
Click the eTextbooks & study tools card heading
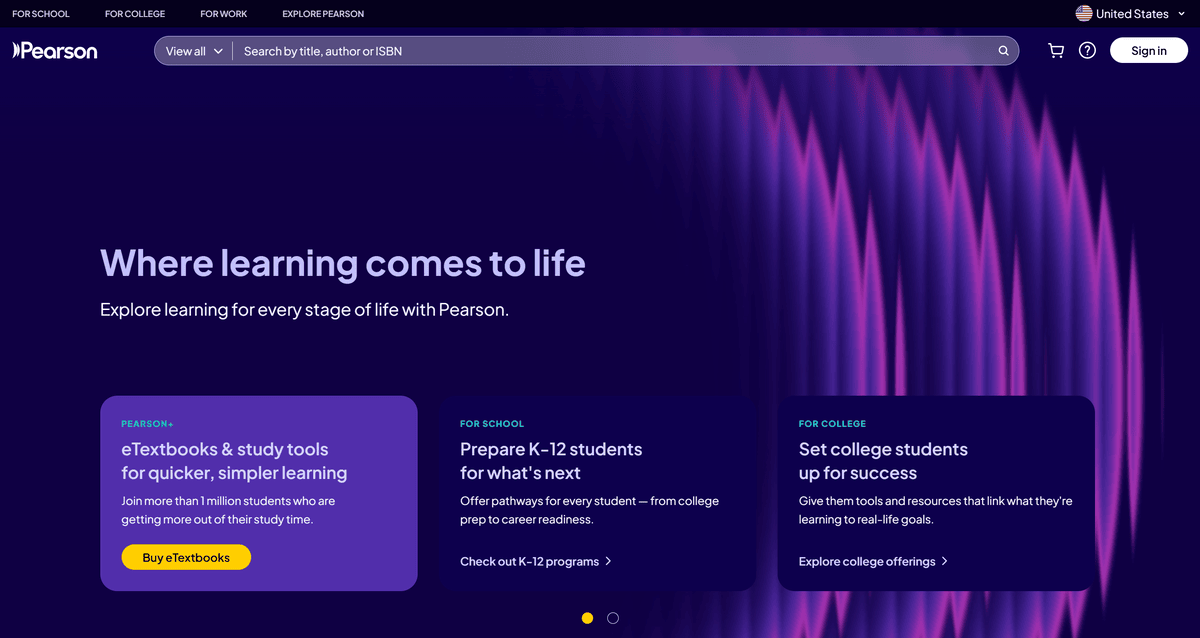pos(234,461)
